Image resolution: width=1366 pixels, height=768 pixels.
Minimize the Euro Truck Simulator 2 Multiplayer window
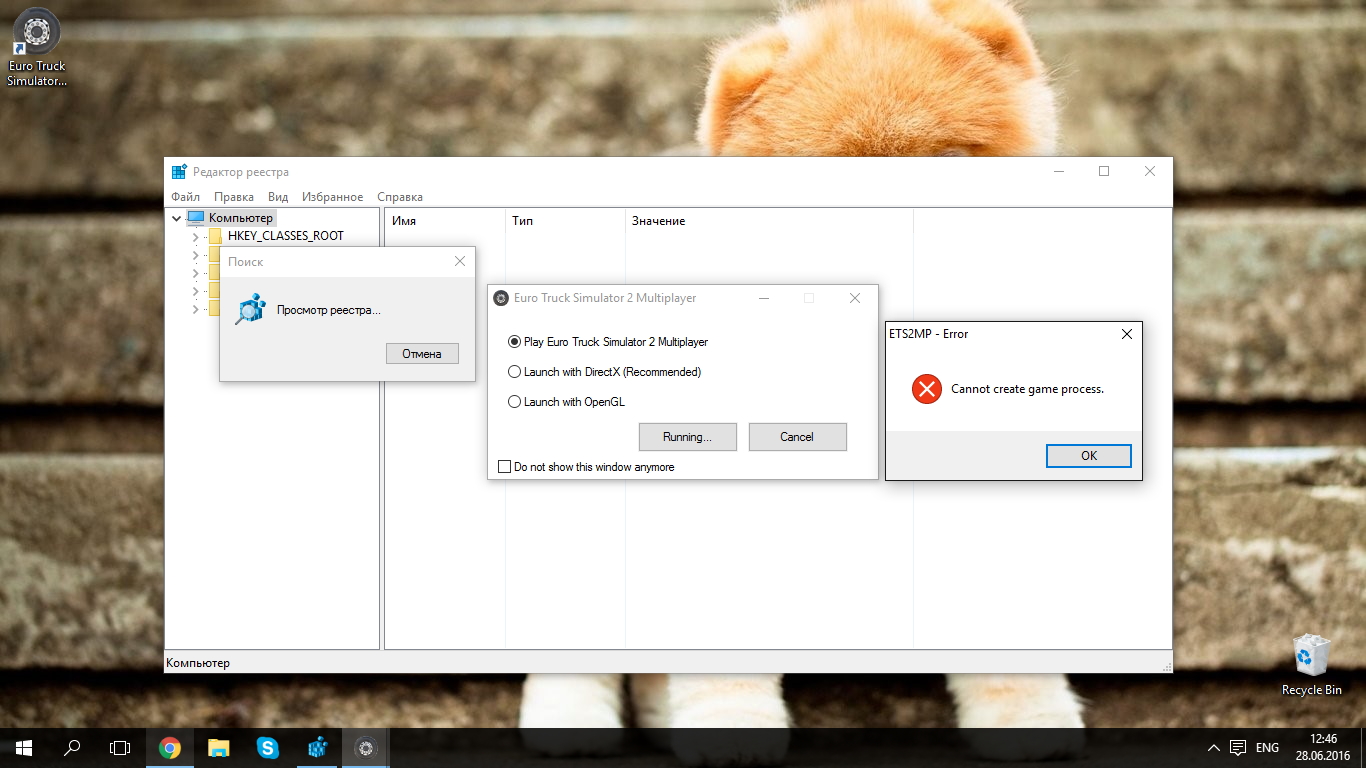[x=764, y=298]
